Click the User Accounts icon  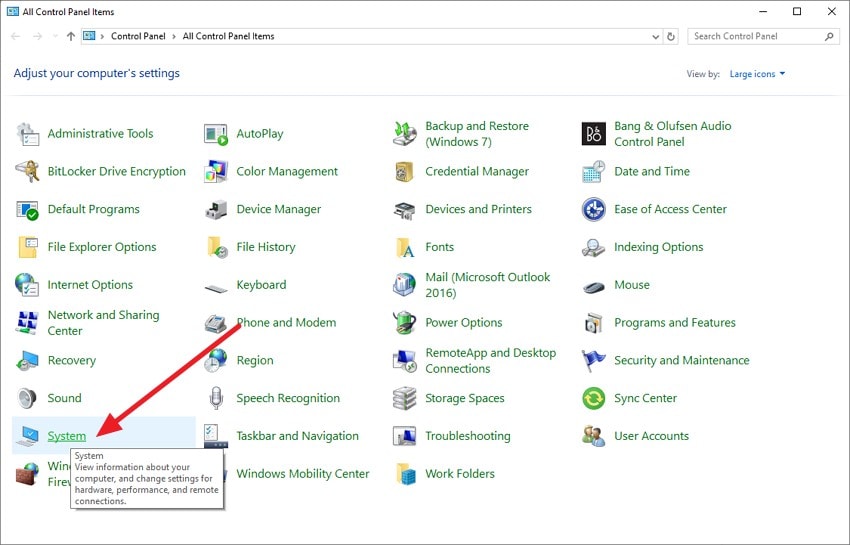[594, 437]
